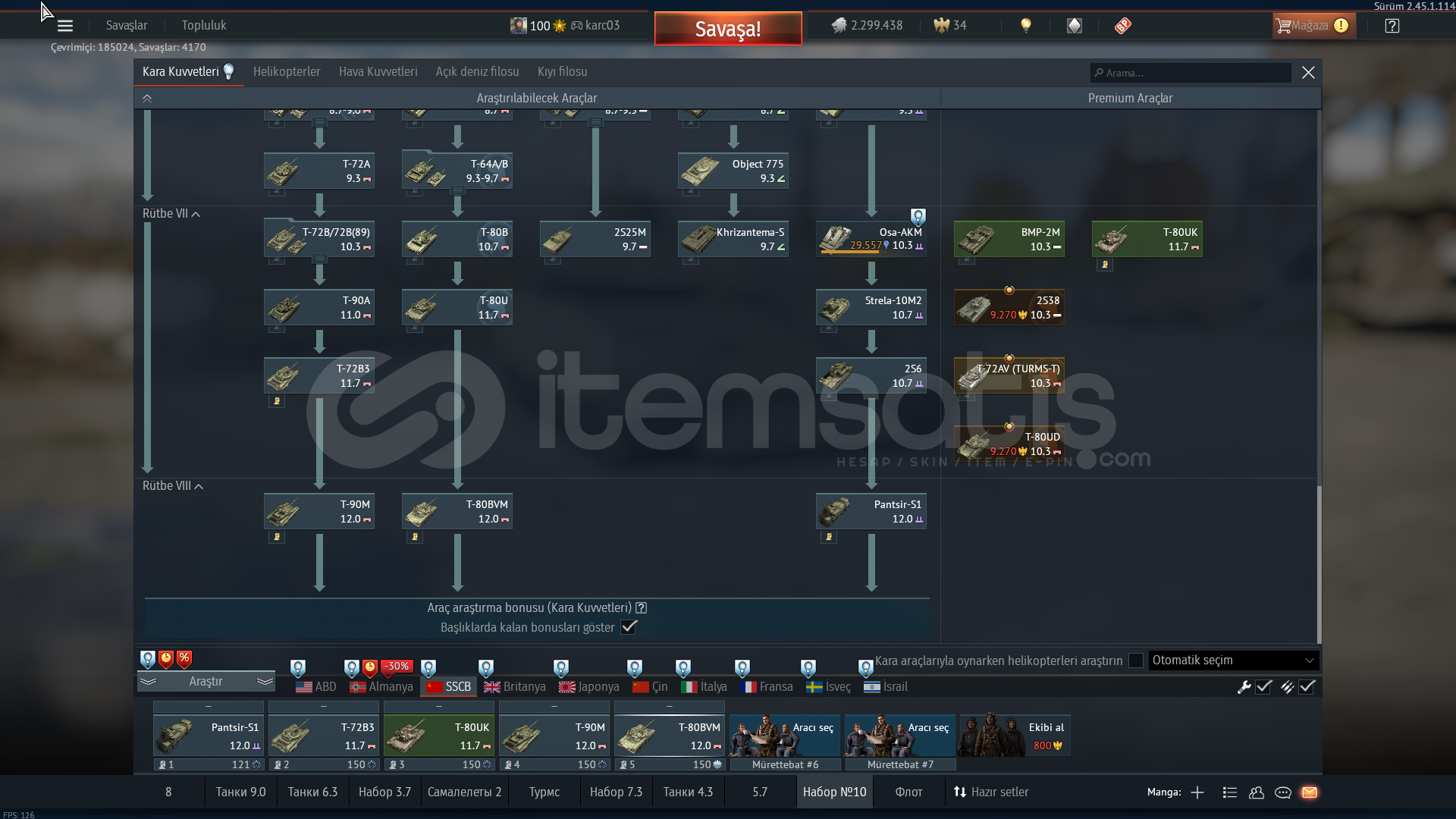
Task: Open the contacts list icon
Action: click(x=1230, y=792)
